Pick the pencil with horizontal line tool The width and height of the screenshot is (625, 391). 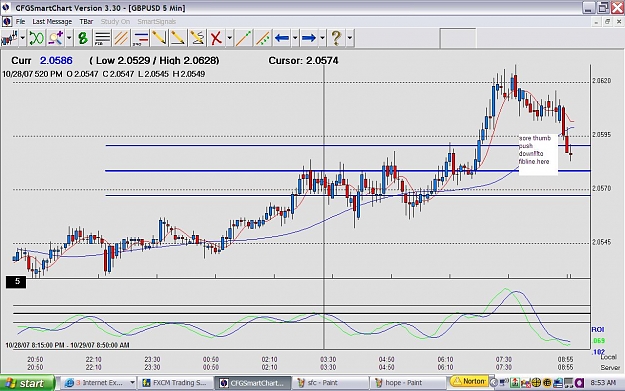(178, 38)
